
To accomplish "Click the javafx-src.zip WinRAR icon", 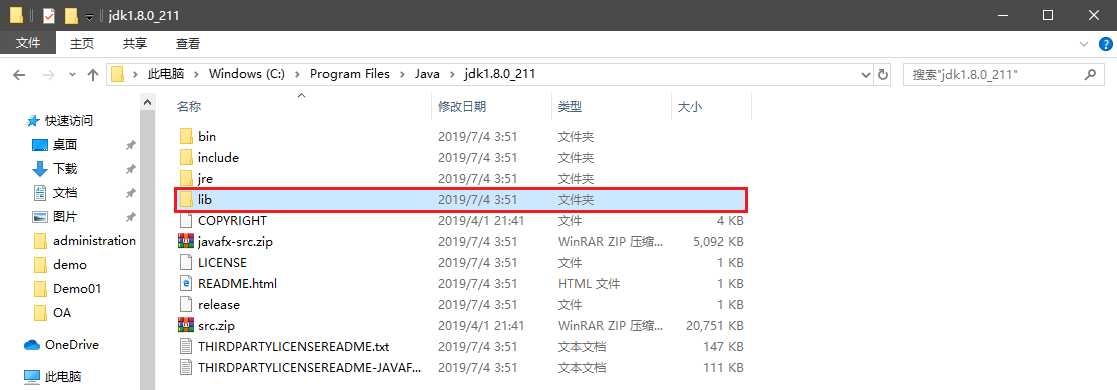I will (x=186, y=242).
